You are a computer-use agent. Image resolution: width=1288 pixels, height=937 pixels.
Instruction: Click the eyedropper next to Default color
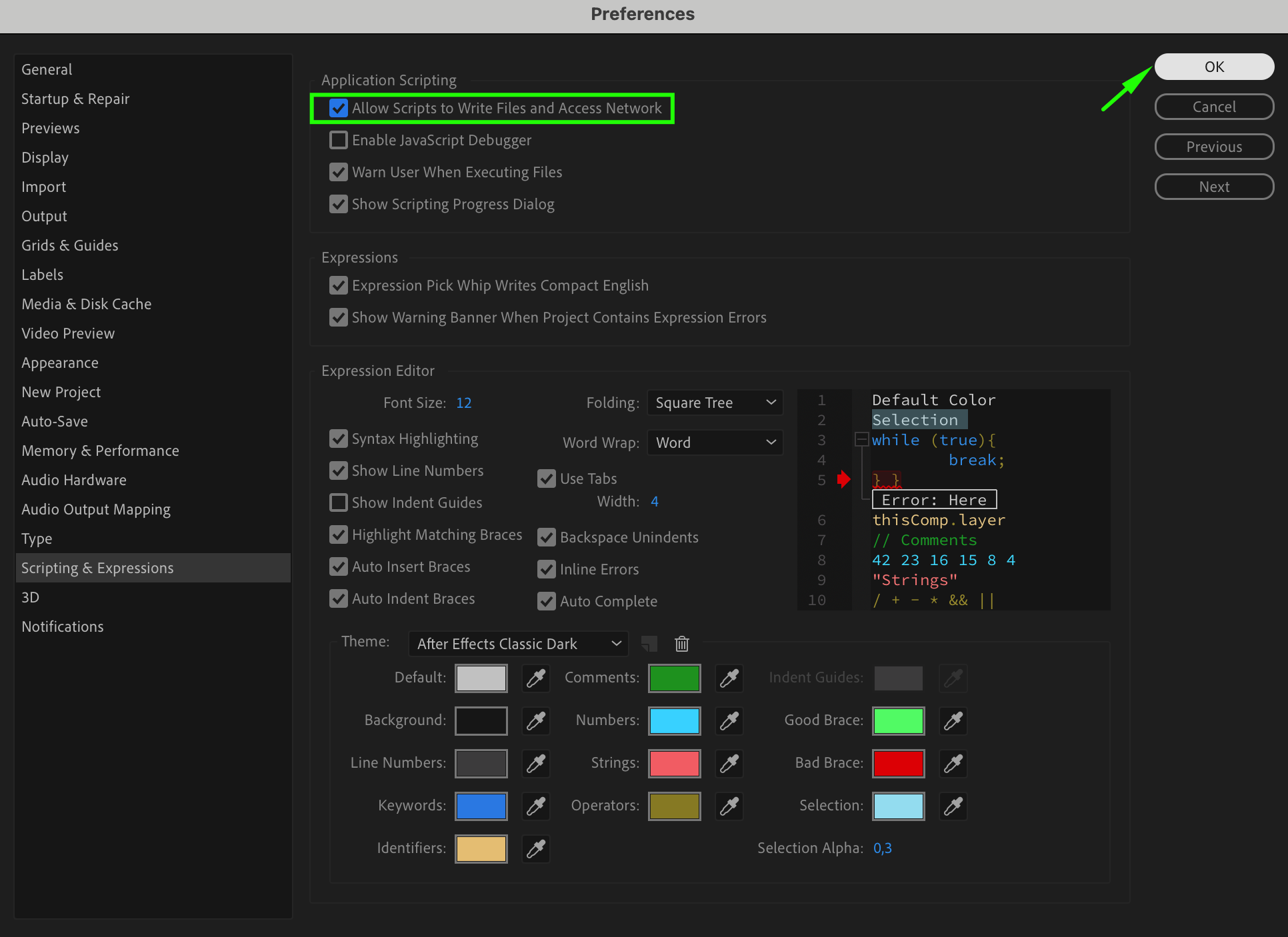[x=536, y=678]
